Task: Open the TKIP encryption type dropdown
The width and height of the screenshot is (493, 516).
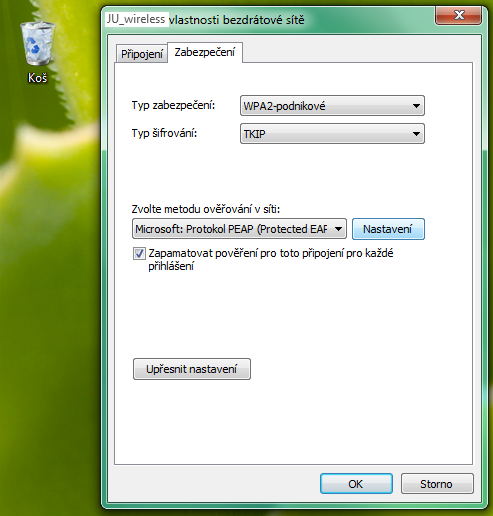Action: coord(332,134)
